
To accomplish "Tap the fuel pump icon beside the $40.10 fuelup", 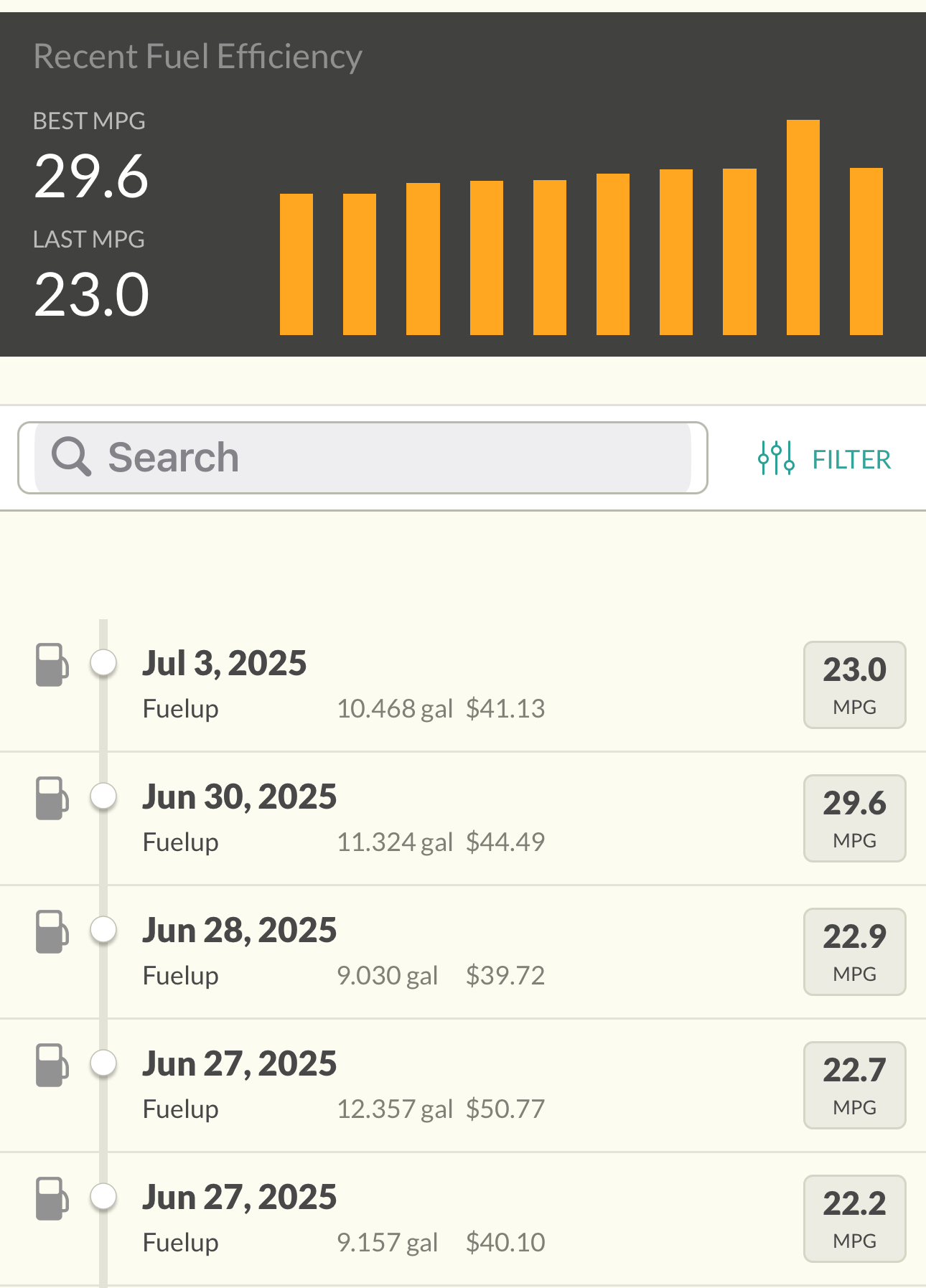I will click(x=52, y=1199).
